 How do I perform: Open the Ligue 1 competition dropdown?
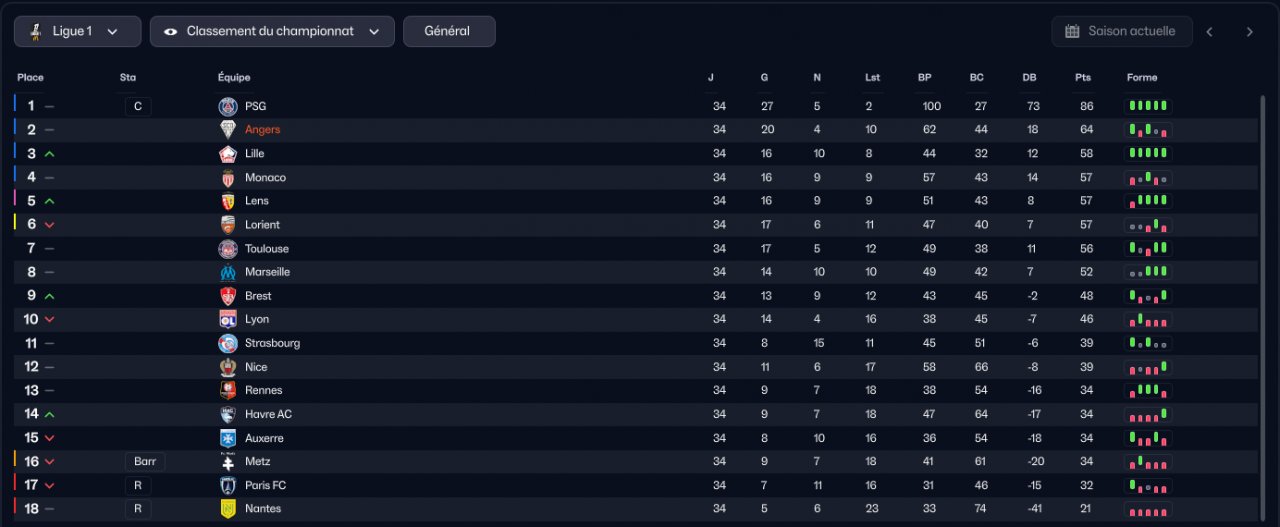pos(78,31)
